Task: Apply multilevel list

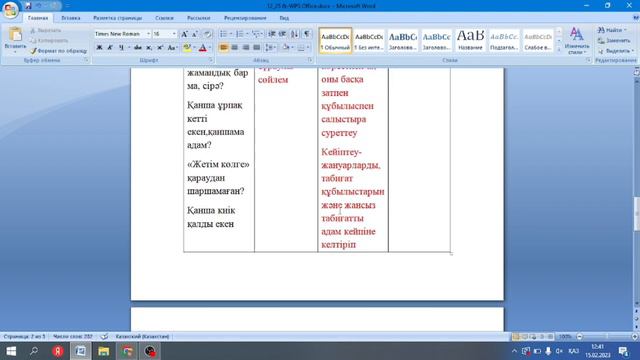Action: click(256, 34)
